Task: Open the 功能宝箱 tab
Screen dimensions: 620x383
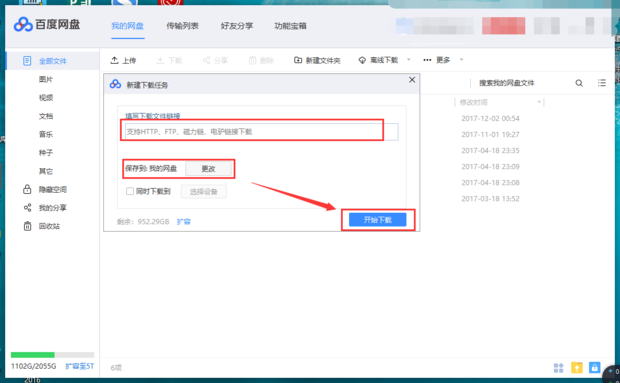Action: pos(291,26)
